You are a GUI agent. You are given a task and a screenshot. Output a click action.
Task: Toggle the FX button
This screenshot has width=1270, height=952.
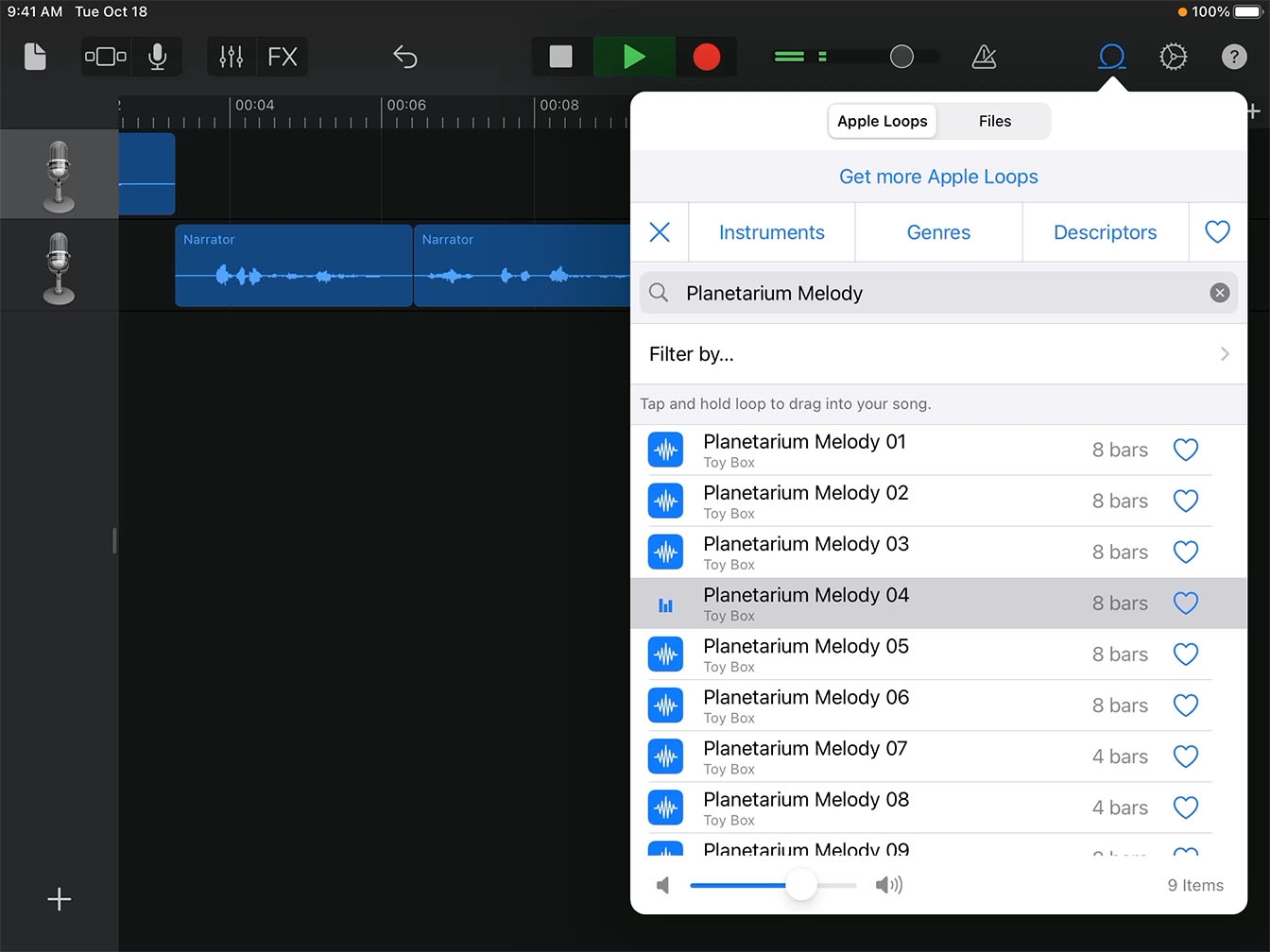(283, 57)
